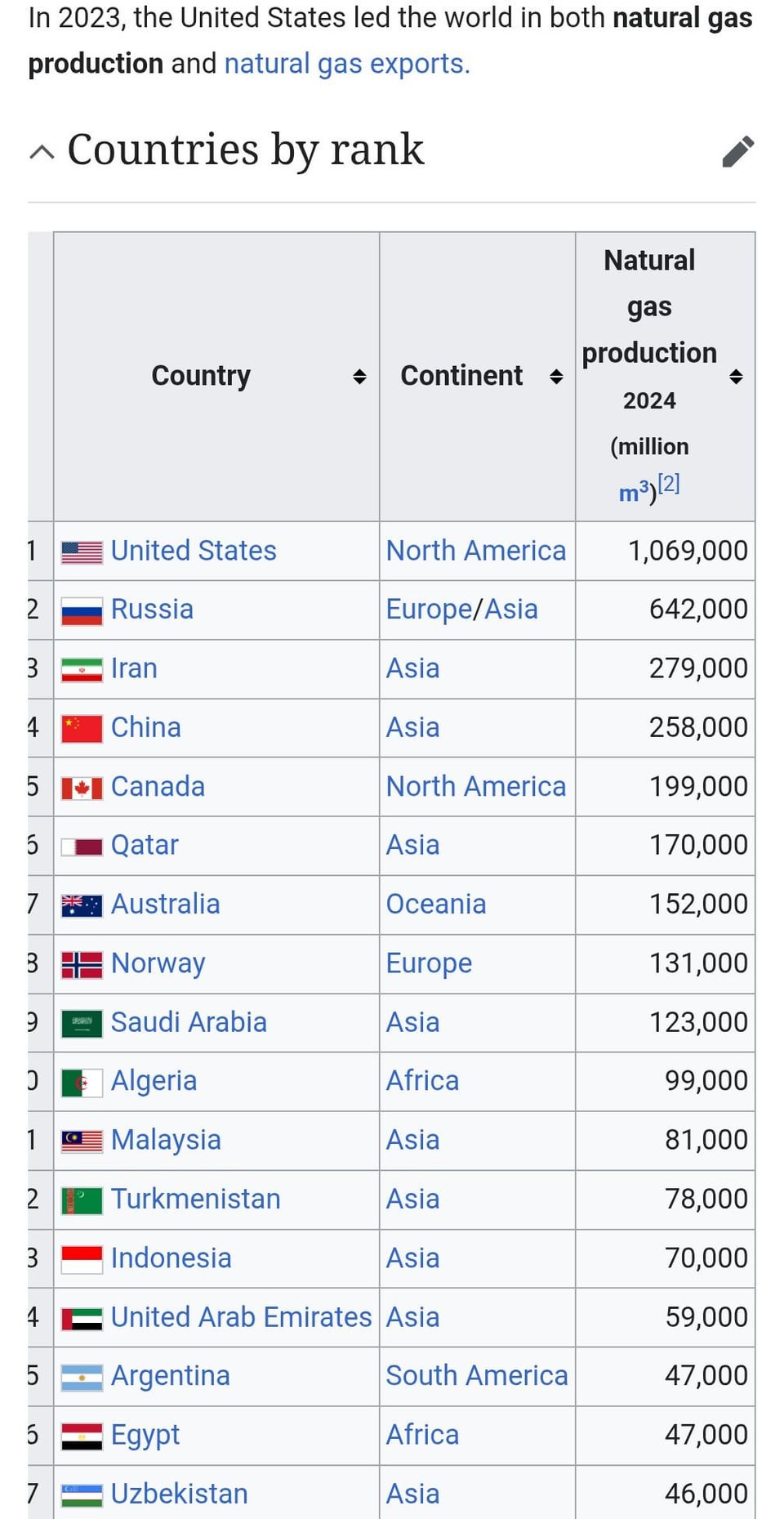Click the Russia flag icon
The image size is (784, 1519).
pyautogui.click(x=82, y=611)
